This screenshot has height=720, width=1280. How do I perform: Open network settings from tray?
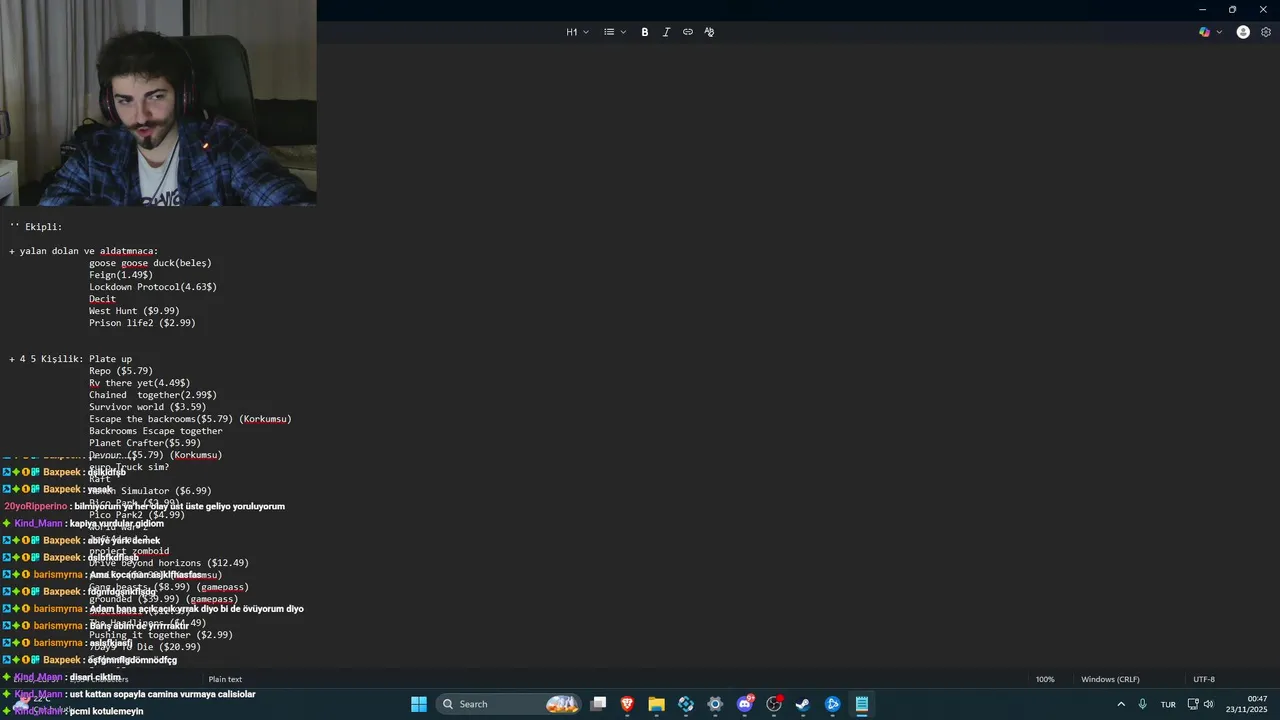(x=1193, y=704)
